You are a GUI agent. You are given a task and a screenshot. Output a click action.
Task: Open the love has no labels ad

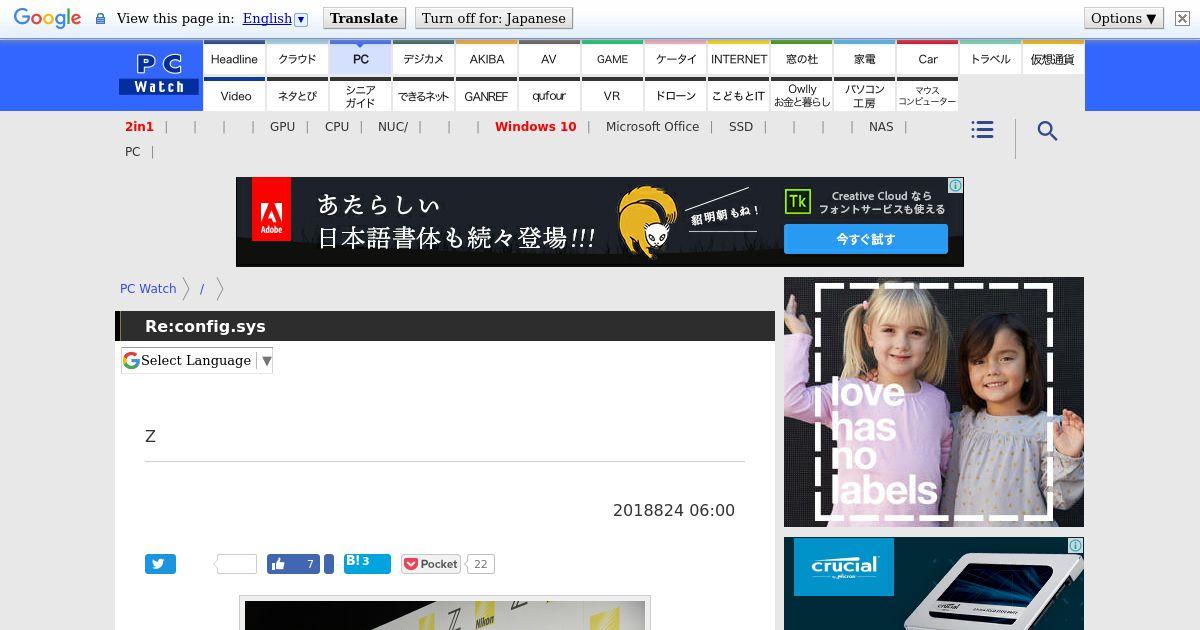(934, 402)
